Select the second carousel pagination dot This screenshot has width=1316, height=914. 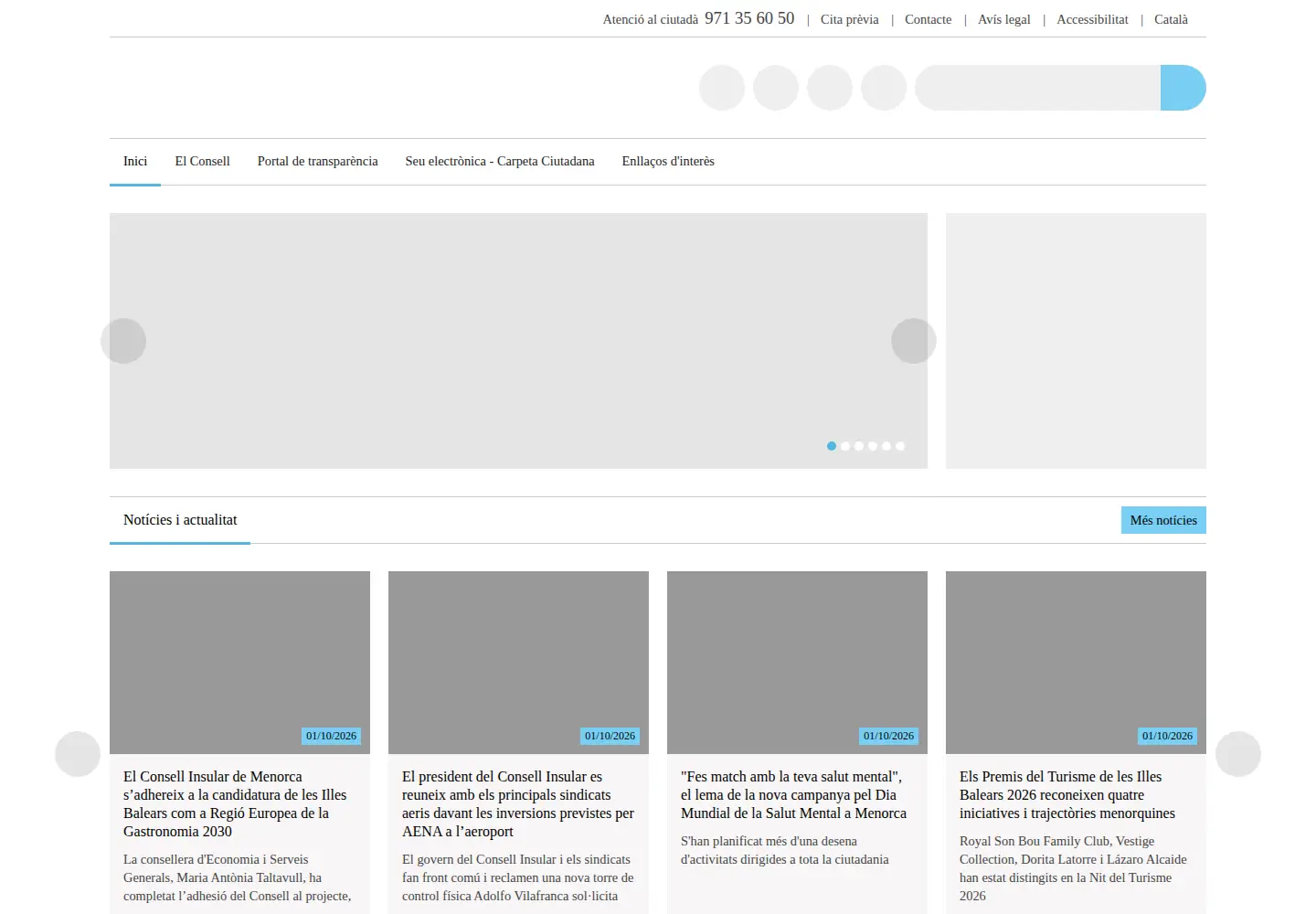[x=845, y=446]
